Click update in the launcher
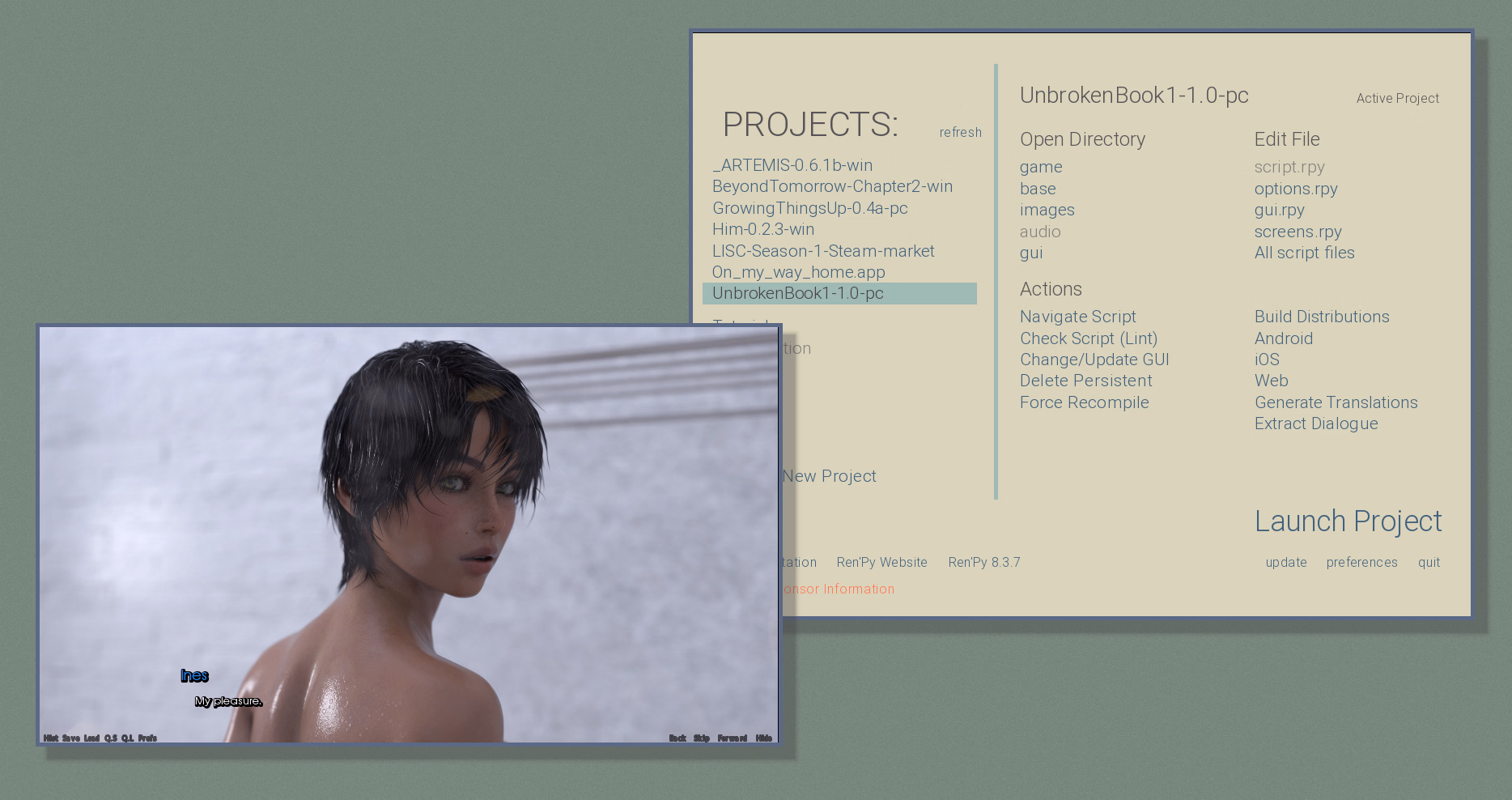 coord(1286,562)
